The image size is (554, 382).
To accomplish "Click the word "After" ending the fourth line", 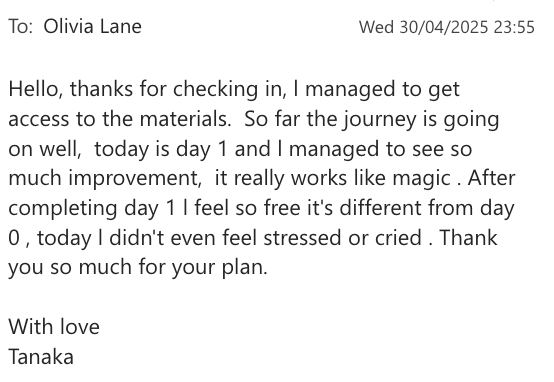I will tap(491, 178).
